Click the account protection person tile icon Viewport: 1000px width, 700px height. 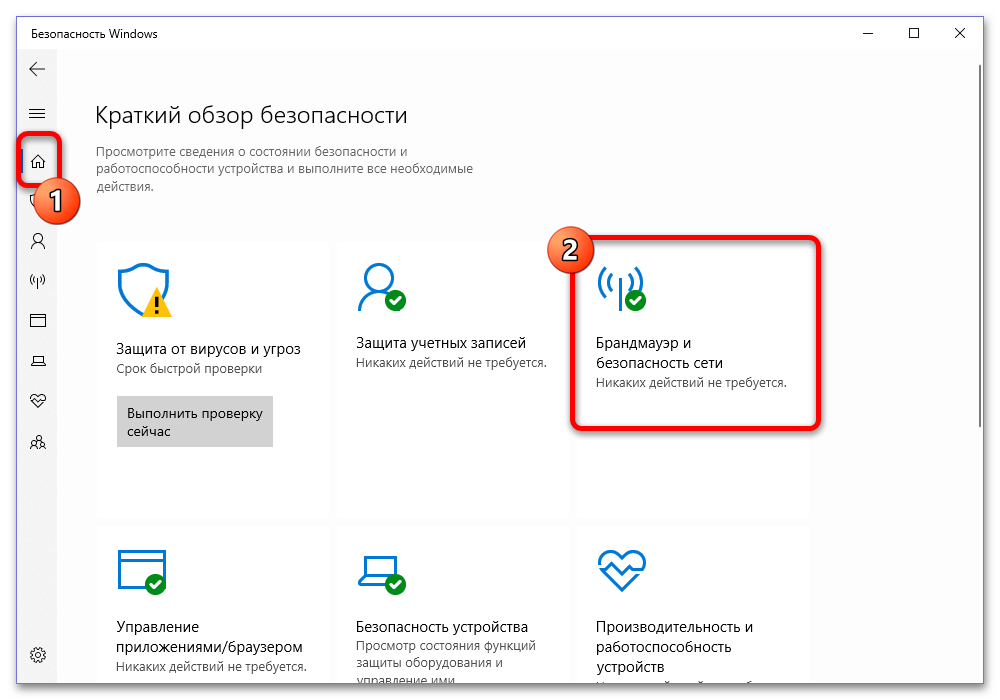(381, 288)
